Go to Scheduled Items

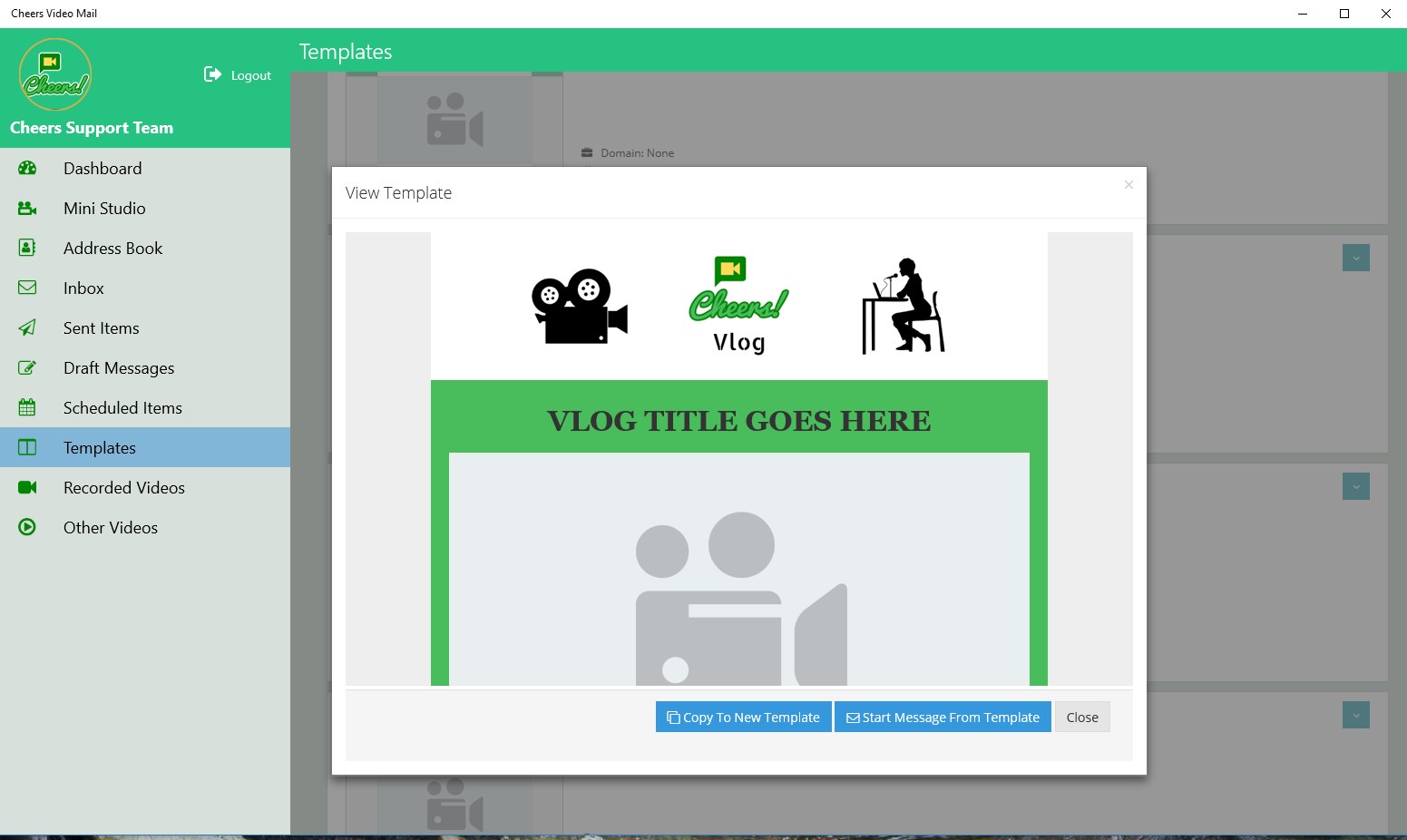[145, 407]
